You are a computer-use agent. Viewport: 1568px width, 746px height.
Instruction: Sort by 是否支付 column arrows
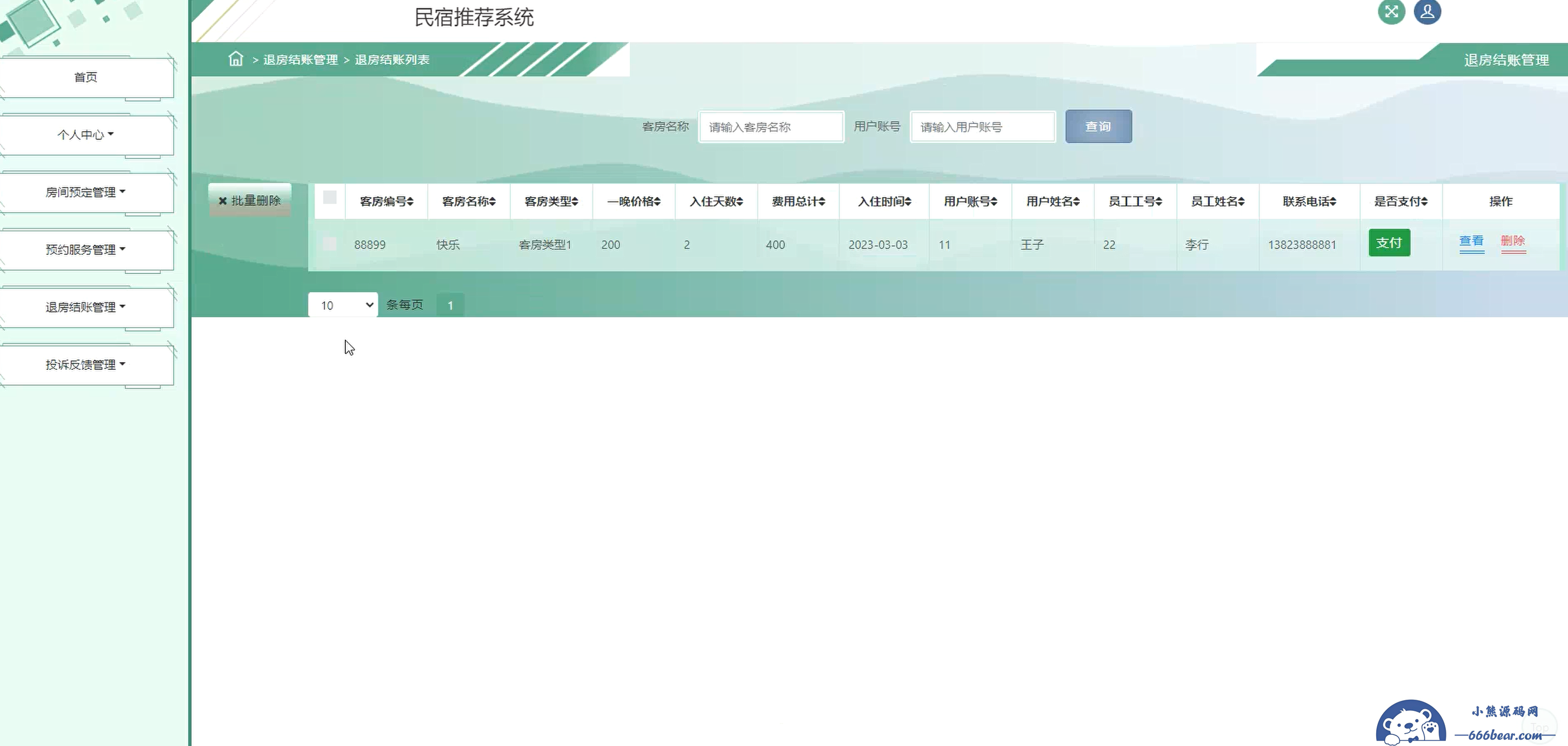[x=1424, y=201]
